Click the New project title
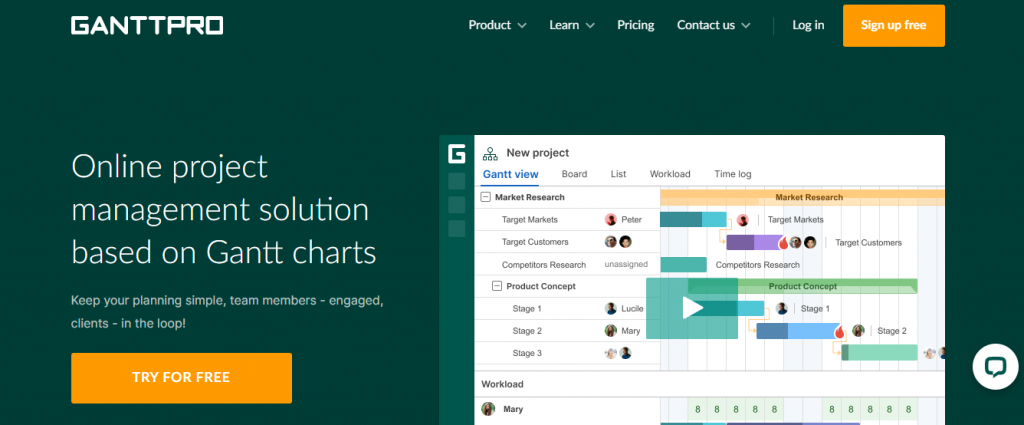This screenshot has width=1024, height=425. [x=537, y=153]
